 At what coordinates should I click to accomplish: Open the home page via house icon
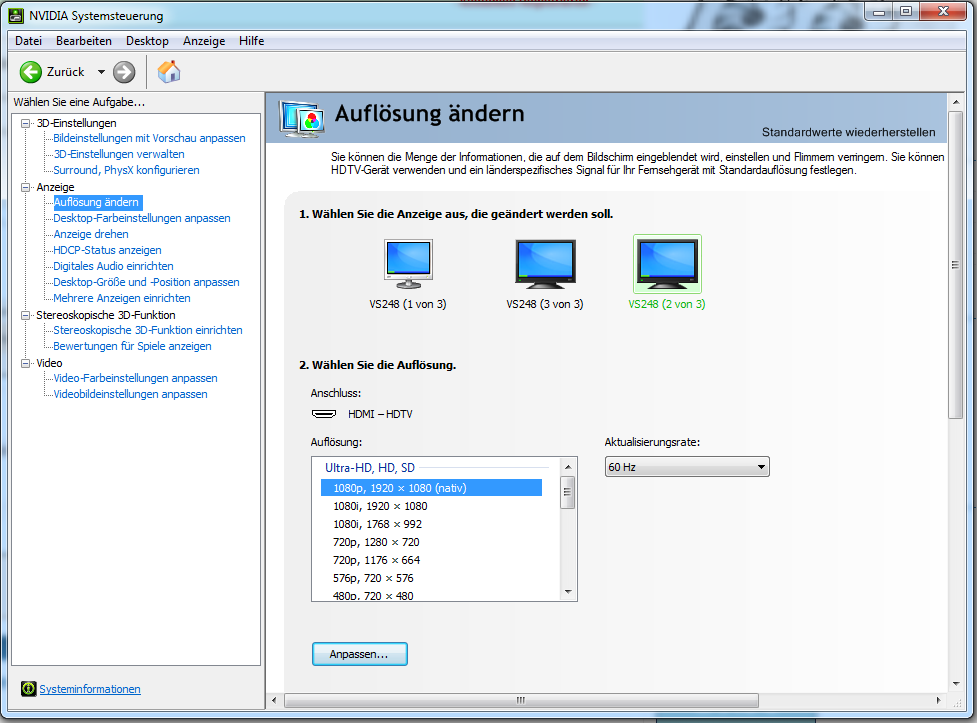[x=169, y=72]
